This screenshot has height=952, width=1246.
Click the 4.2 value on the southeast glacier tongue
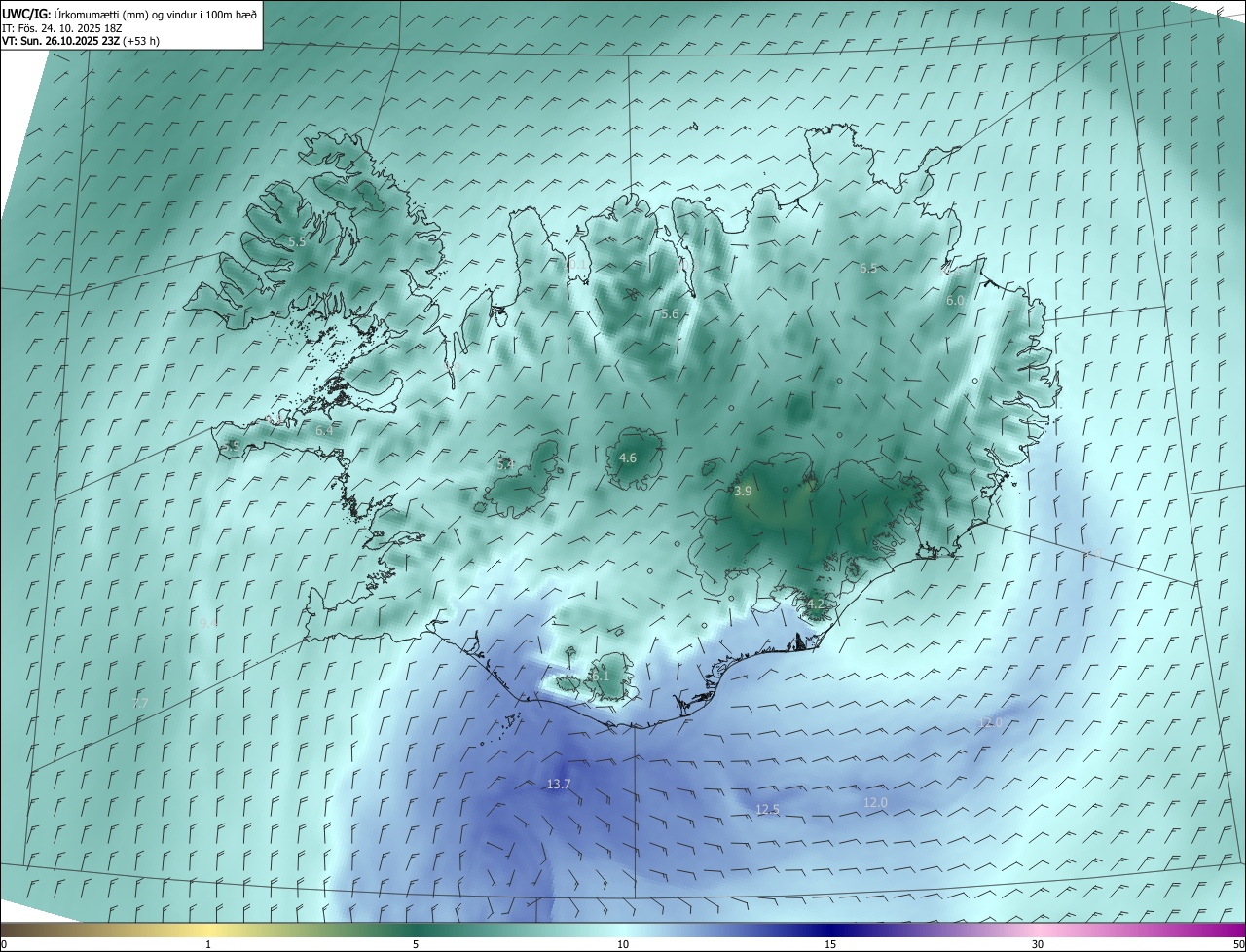click(x=816, y=604)
